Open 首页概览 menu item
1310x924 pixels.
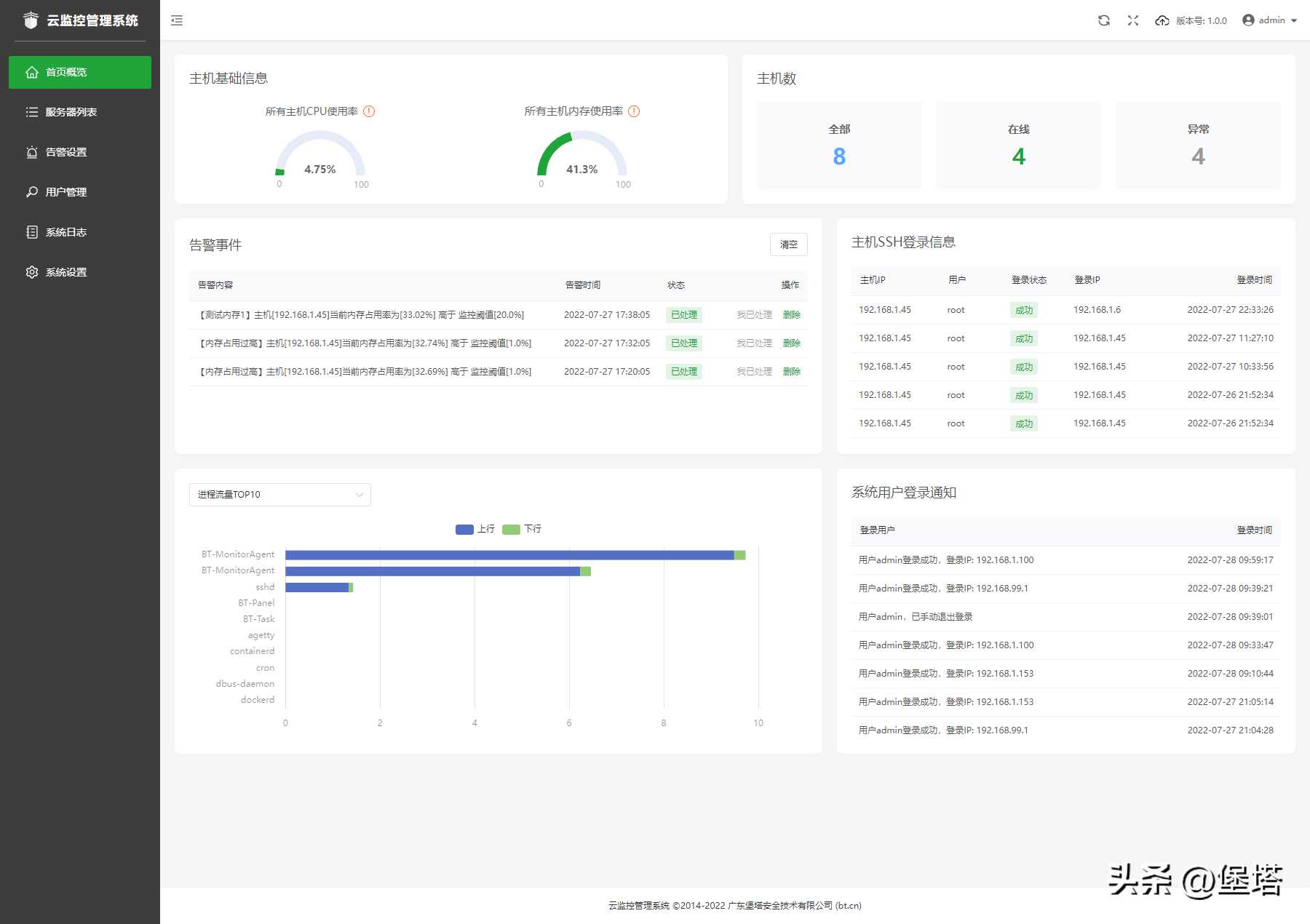[80, 72]
